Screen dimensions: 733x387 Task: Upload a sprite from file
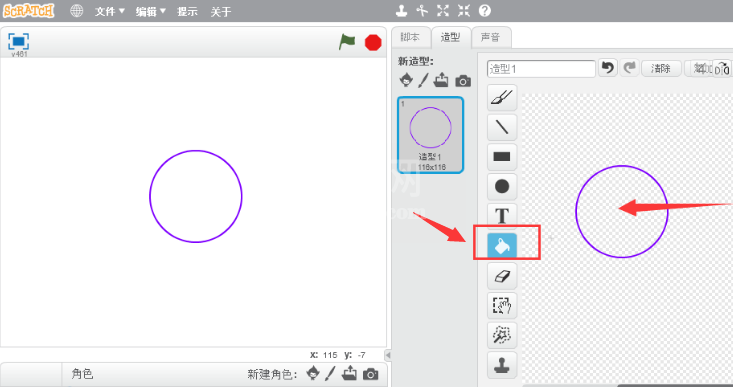(x=349, y=373)
